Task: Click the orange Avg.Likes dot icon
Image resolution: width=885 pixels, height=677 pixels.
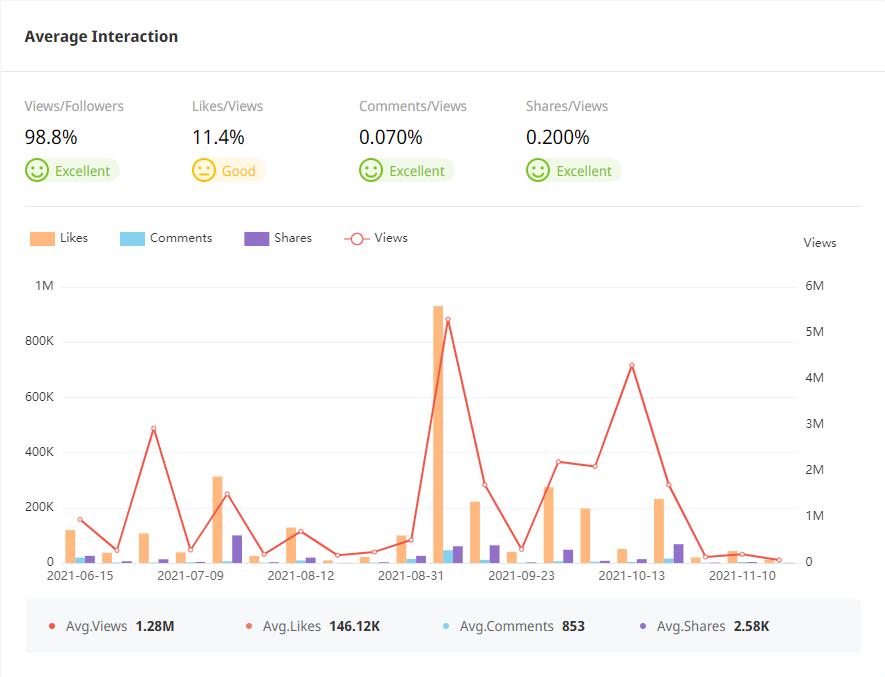Action: (249, 627)
